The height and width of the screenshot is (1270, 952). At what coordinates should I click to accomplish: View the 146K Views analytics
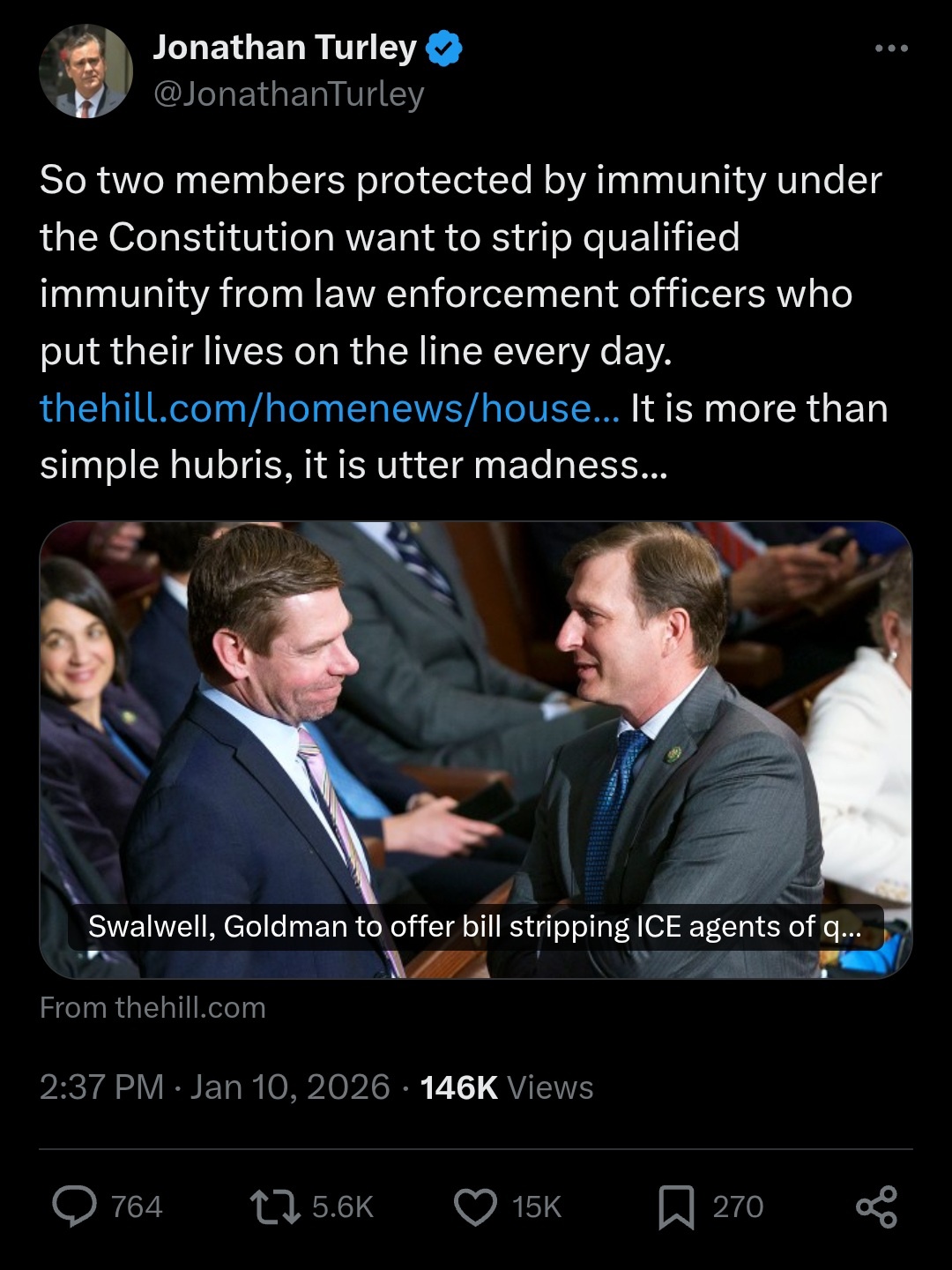tap(507, 1087)
